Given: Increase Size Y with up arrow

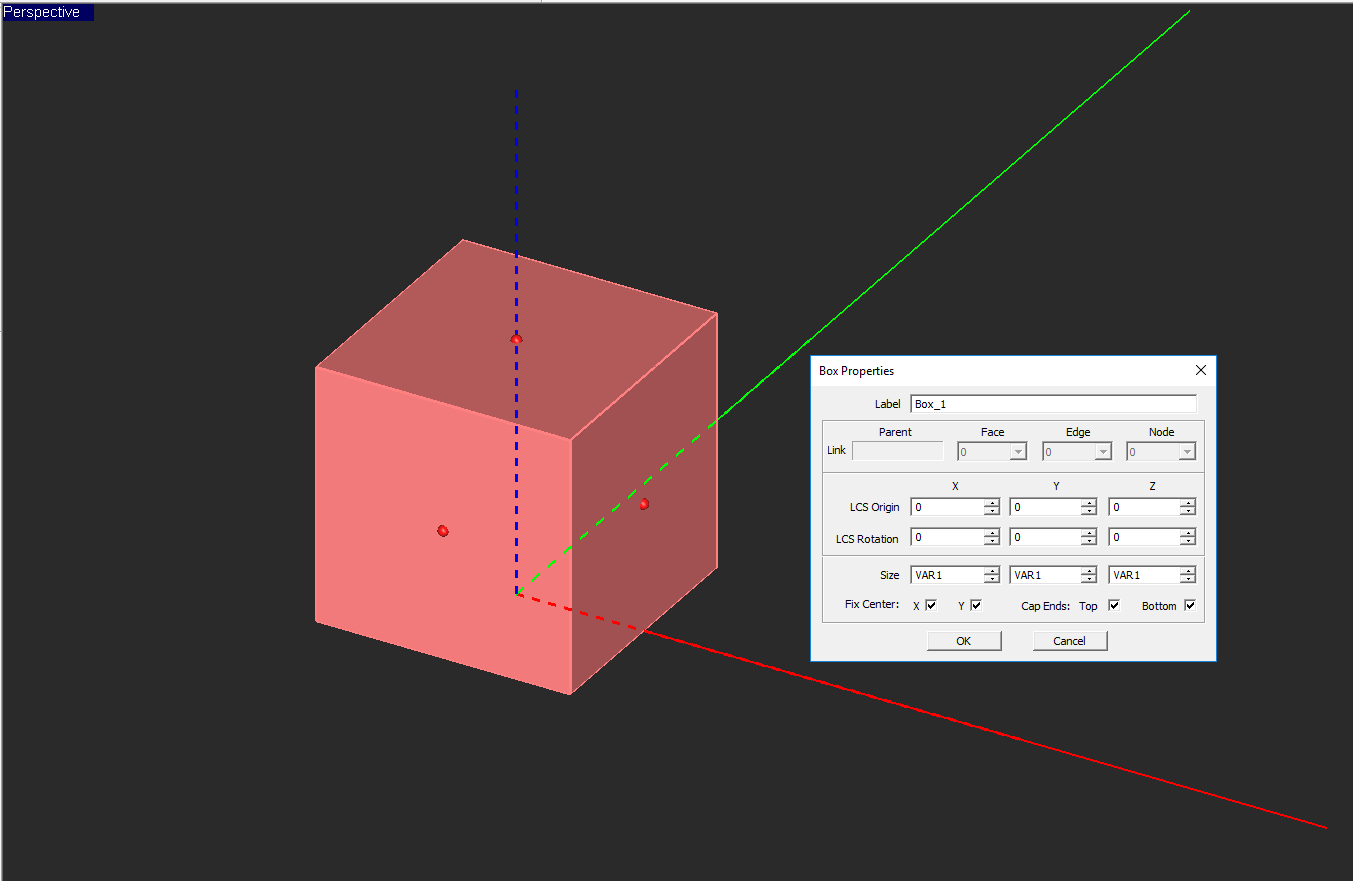Looking at the screenshot, I should coord(1089,571).
